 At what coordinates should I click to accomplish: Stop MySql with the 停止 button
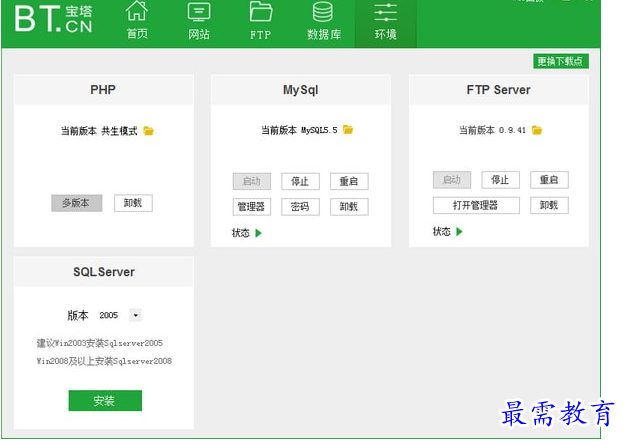tap(300, 182)
